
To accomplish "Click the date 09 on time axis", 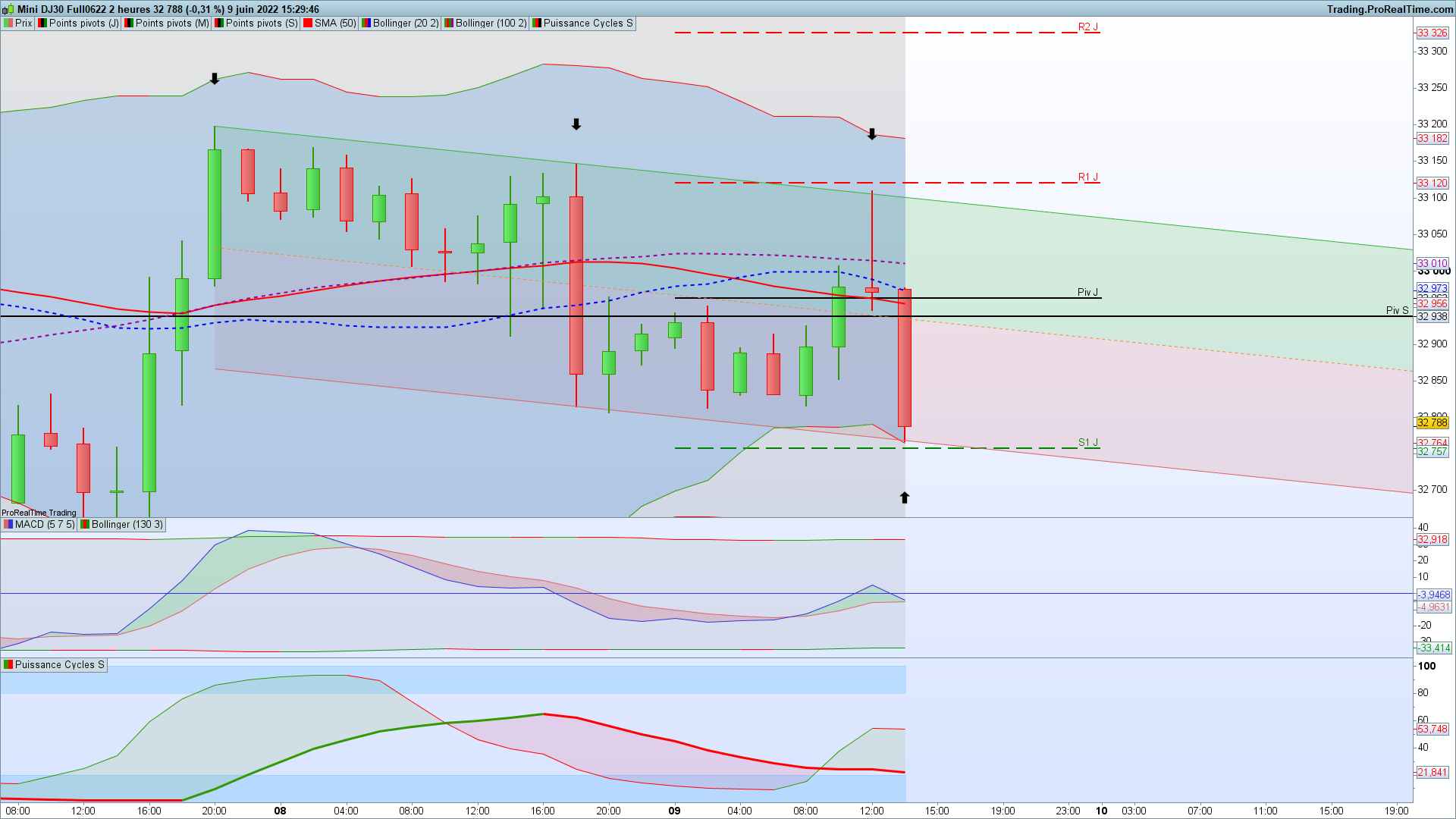I will click(x=674, y=811).
